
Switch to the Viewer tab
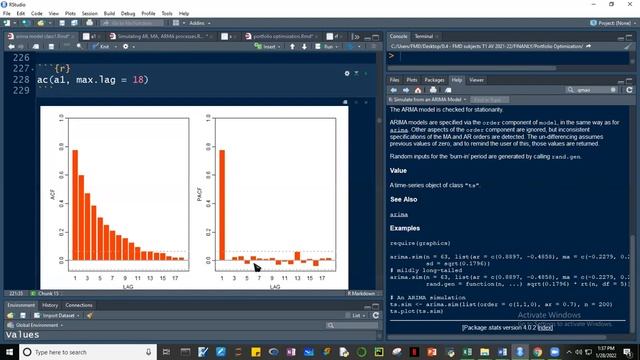(x=476, y=80)
